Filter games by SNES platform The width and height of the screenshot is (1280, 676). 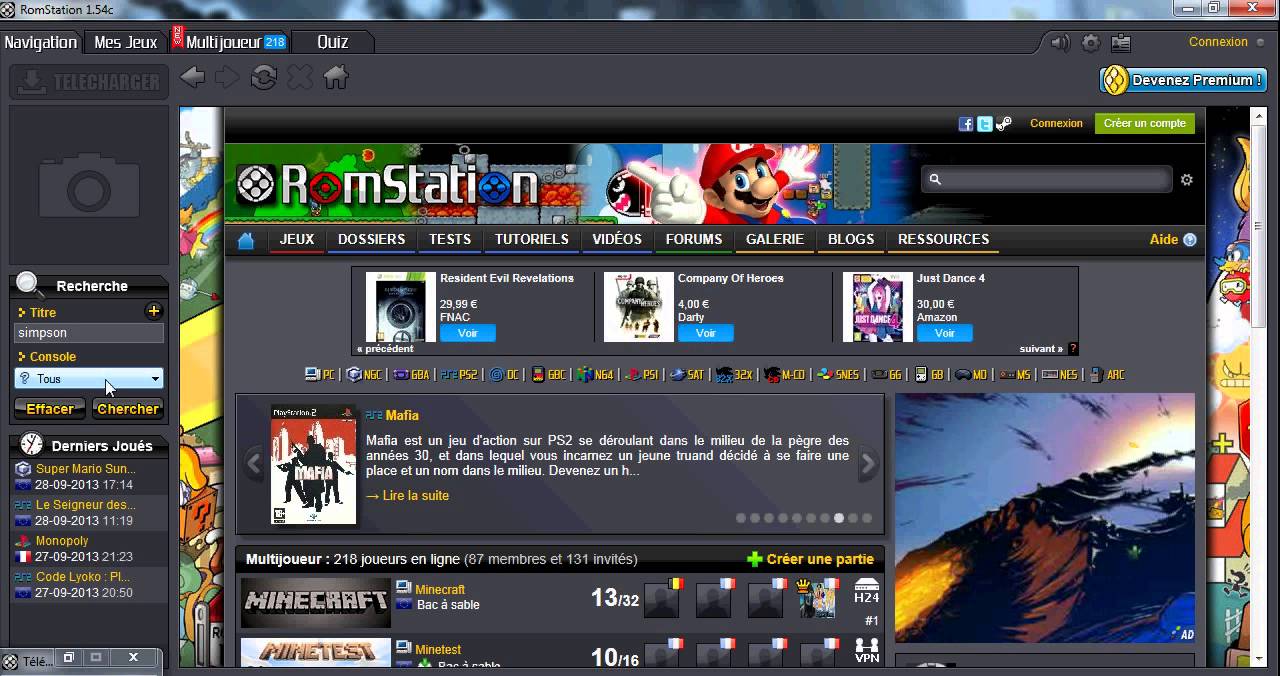tap(838, 375)
